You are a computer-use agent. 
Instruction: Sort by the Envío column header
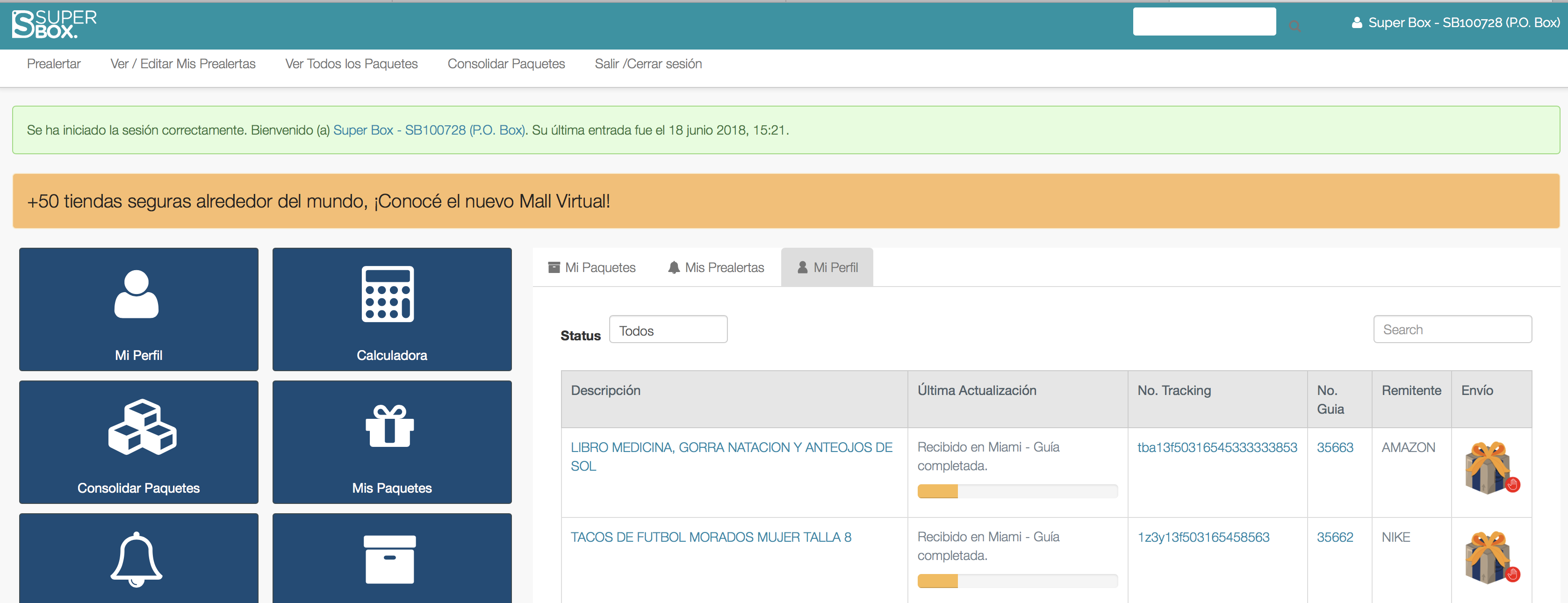(x=1492, y=399)
